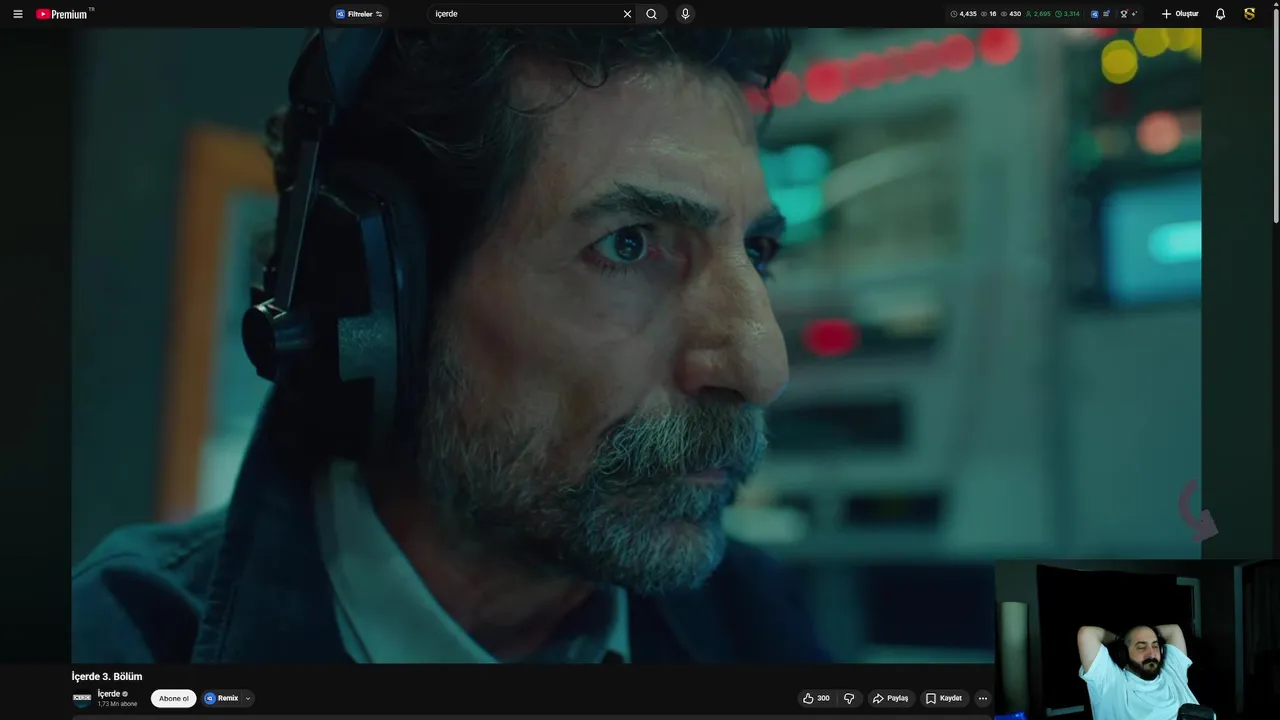Viewport: 1280px width, 720px height.
Task: Click the 430 views stat
Action: point(1011,14)
